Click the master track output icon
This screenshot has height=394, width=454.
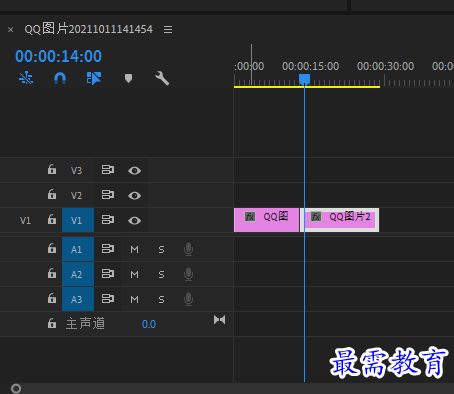(x=219, y=320)
